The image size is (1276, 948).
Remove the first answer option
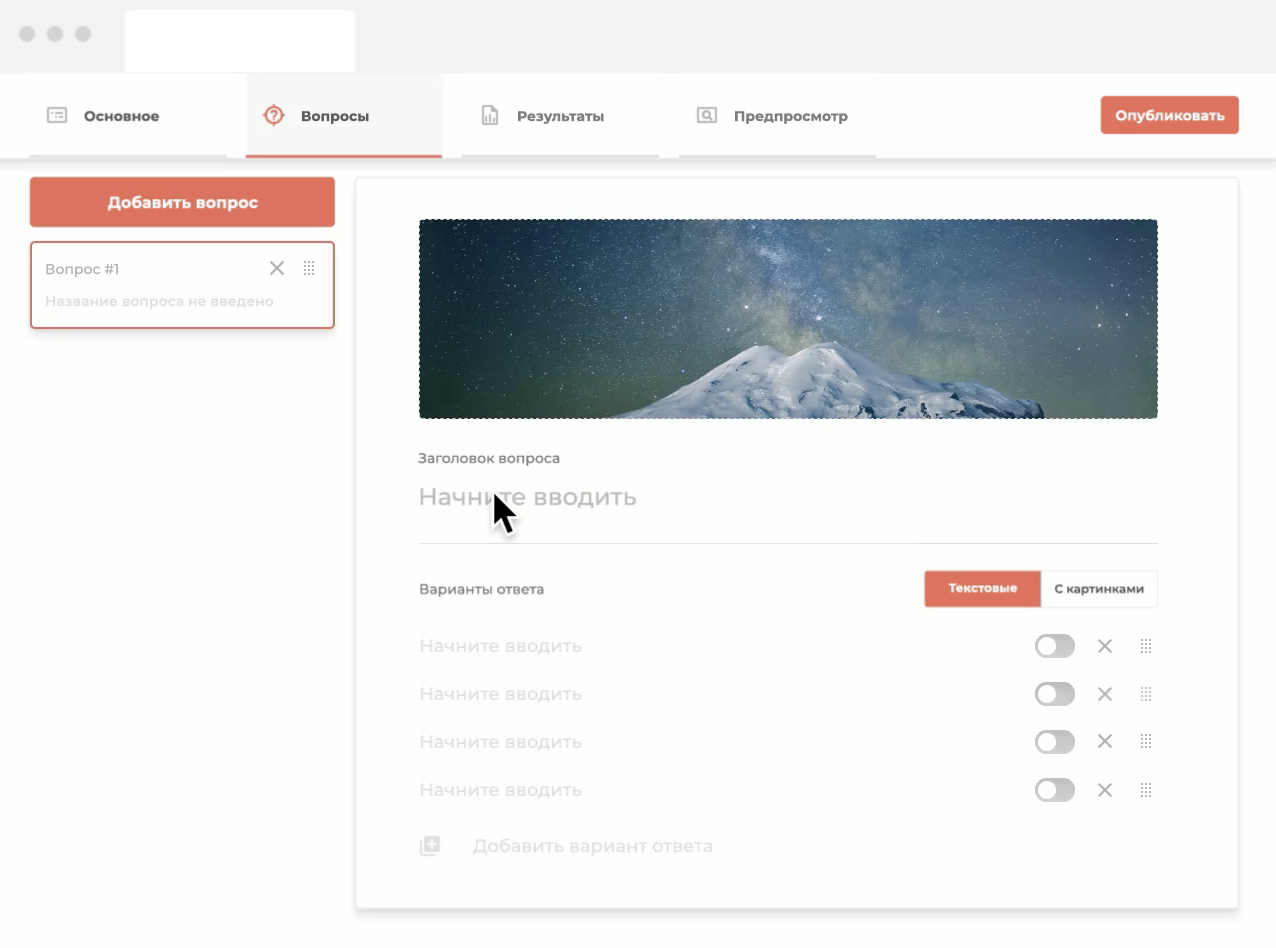click(x=1105, y=646)
